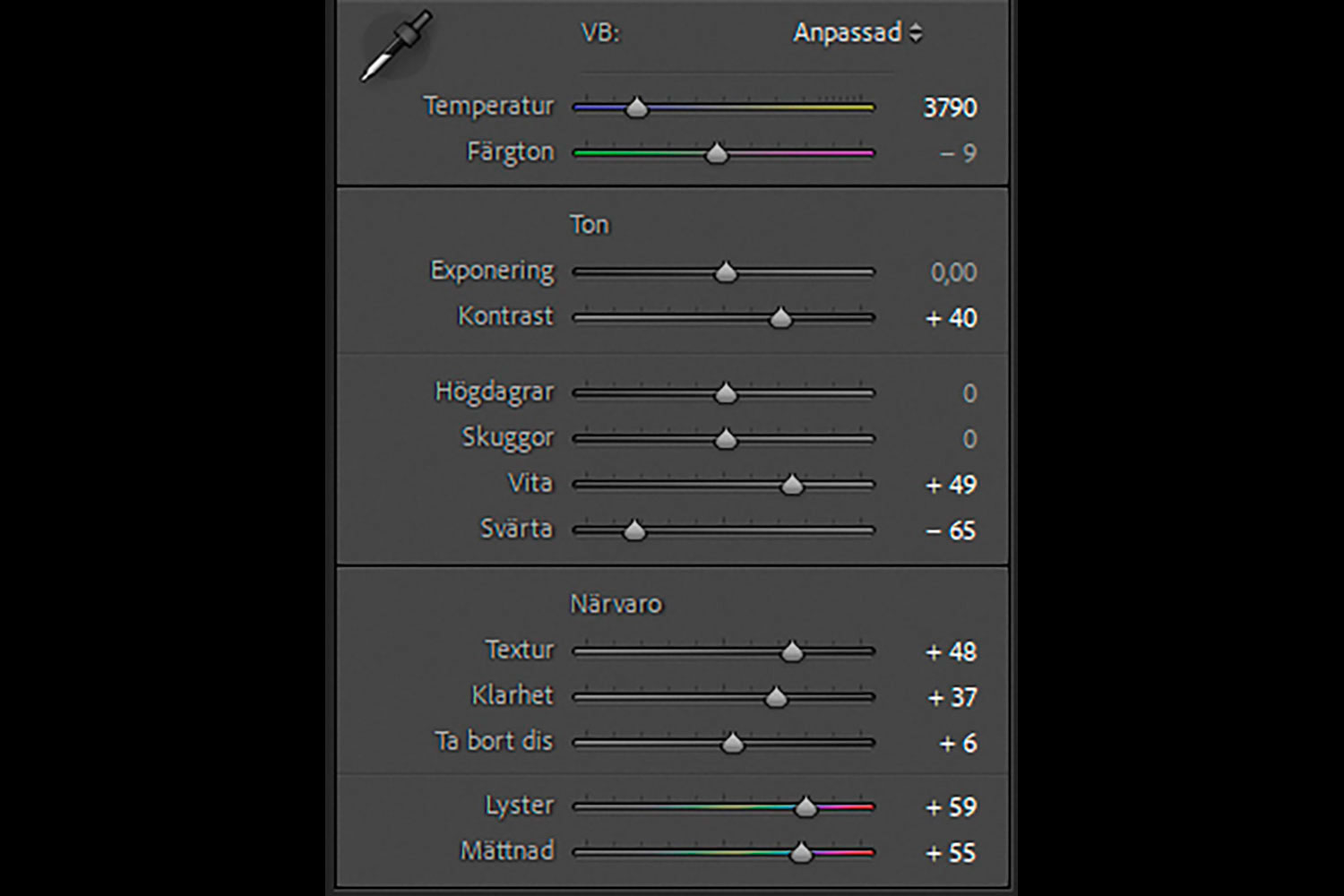Click the Kontrast slider handle

point(780,317)
